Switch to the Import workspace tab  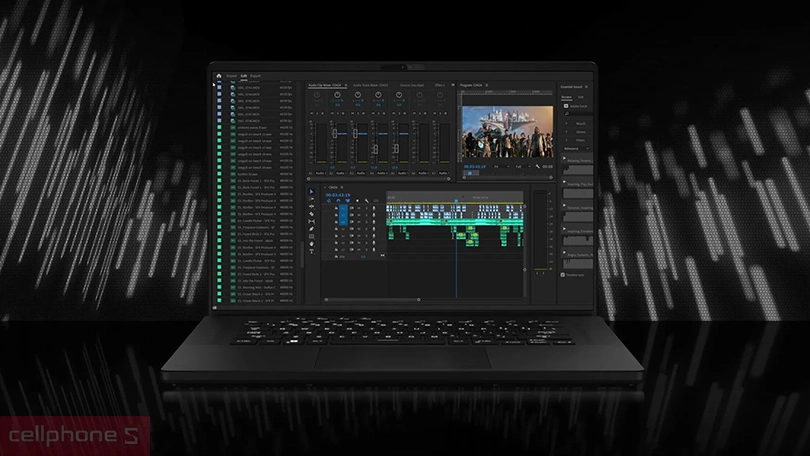(231, 76)
